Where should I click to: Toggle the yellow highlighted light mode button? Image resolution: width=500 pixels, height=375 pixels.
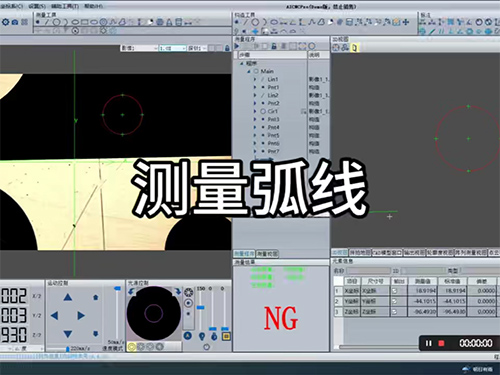pos(132,347)
